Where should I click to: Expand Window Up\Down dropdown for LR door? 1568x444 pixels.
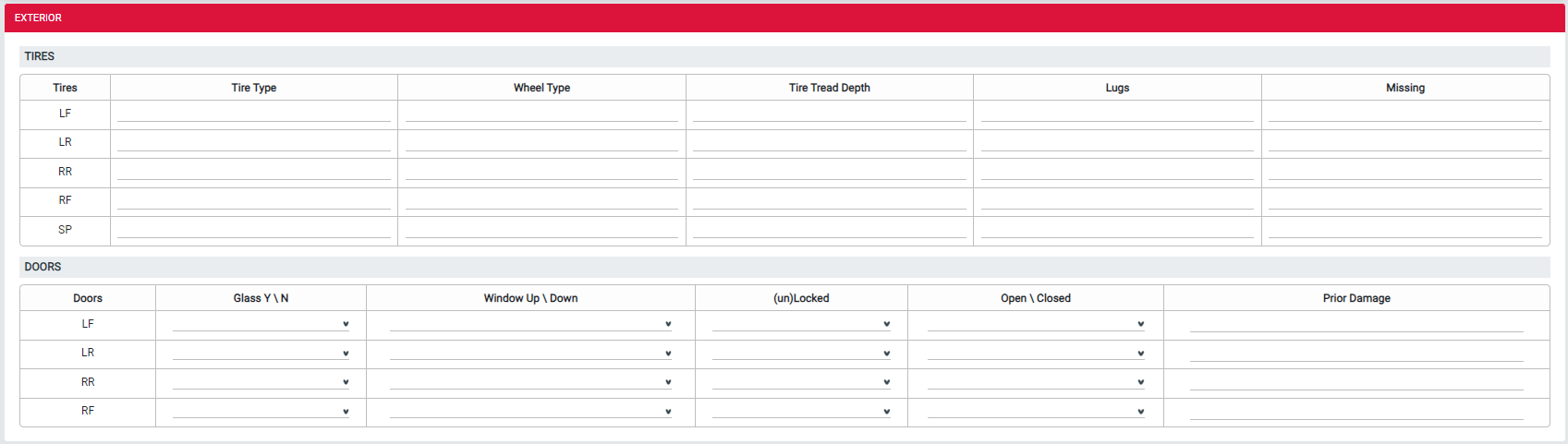[x=531, y=353]
